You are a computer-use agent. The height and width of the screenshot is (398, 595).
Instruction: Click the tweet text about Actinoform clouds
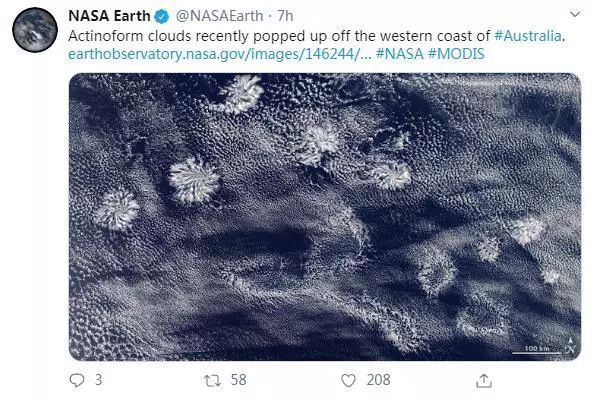279,36
